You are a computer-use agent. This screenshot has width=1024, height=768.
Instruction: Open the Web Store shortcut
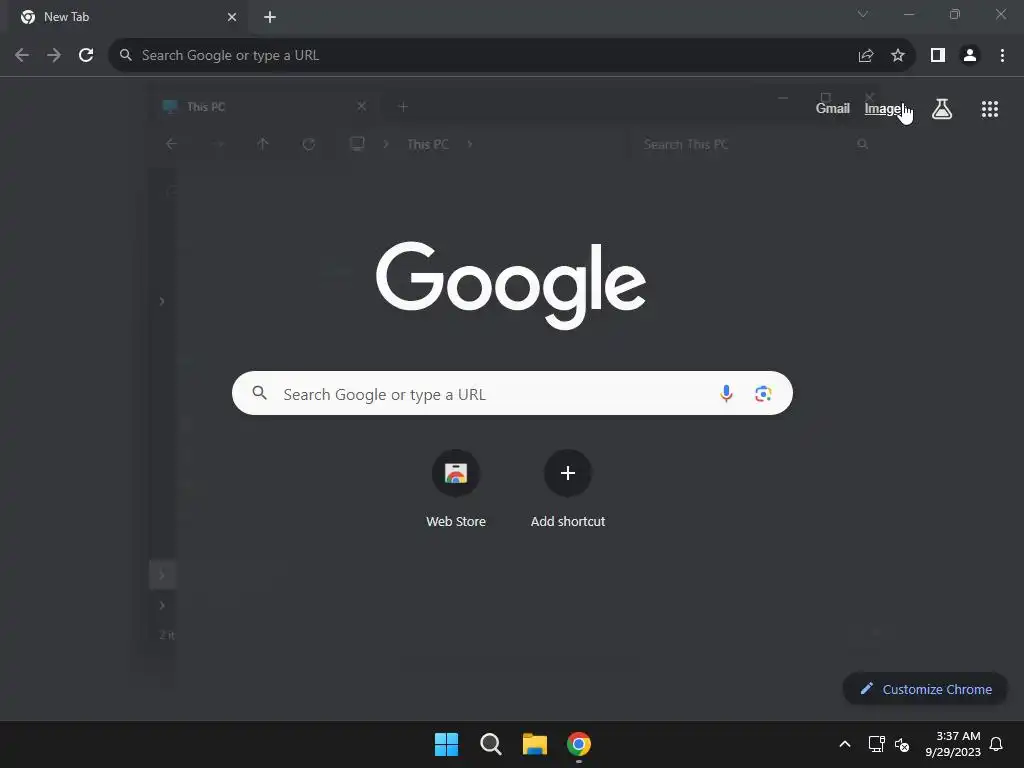click(456, 490)
